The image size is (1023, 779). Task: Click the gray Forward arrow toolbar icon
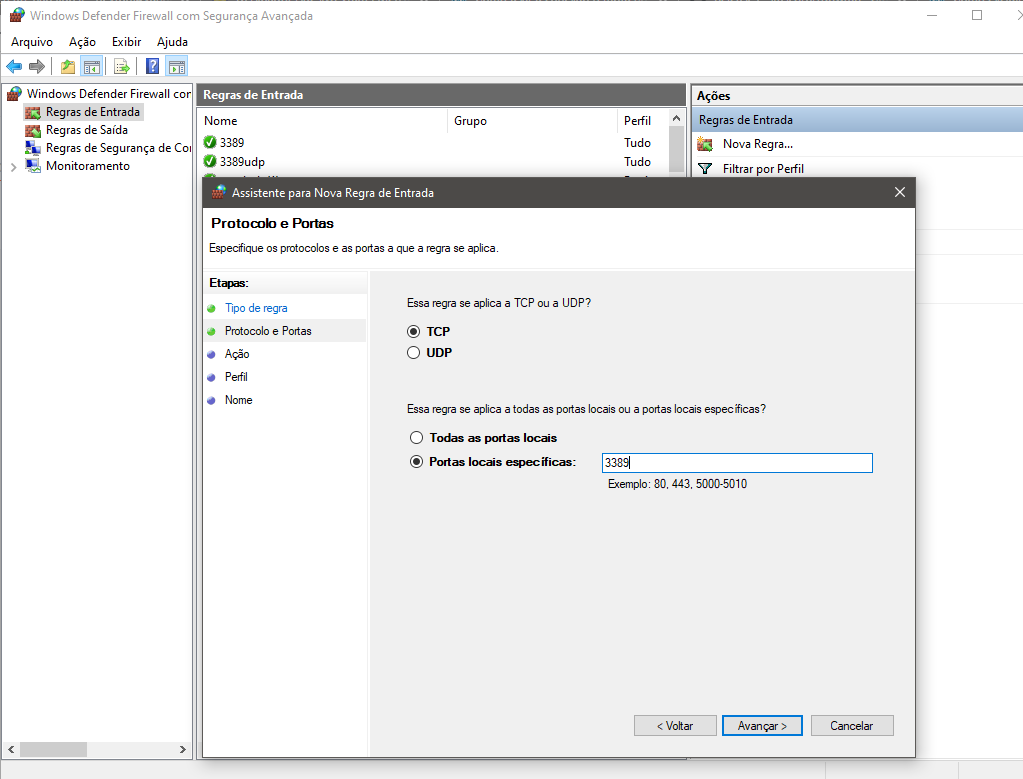37,66
